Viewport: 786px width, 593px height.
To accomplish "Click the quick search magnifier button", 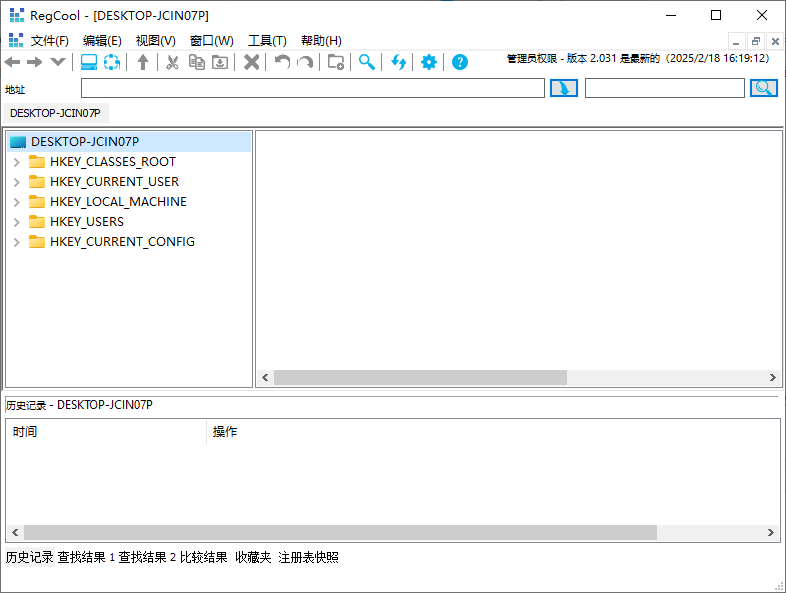I will point(763,88).
